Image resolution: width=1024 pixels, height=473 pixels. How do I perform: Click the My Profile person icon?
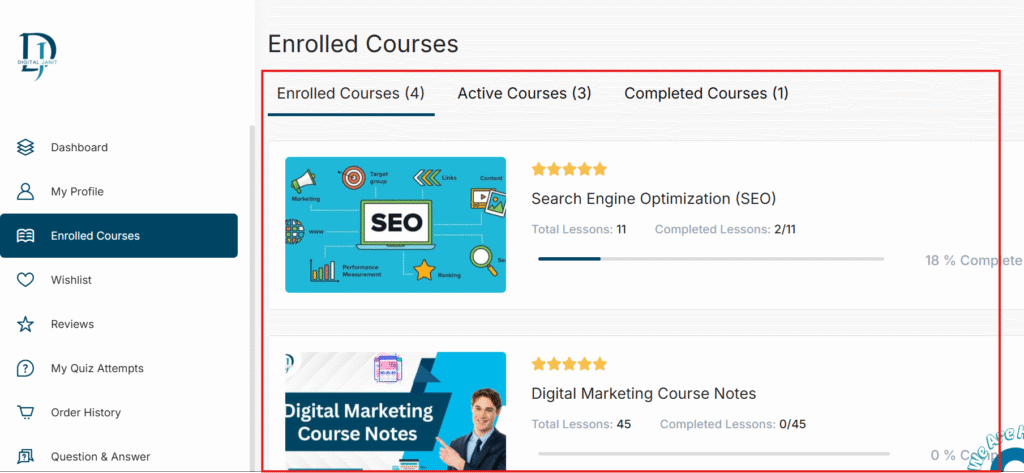(26, 192)
